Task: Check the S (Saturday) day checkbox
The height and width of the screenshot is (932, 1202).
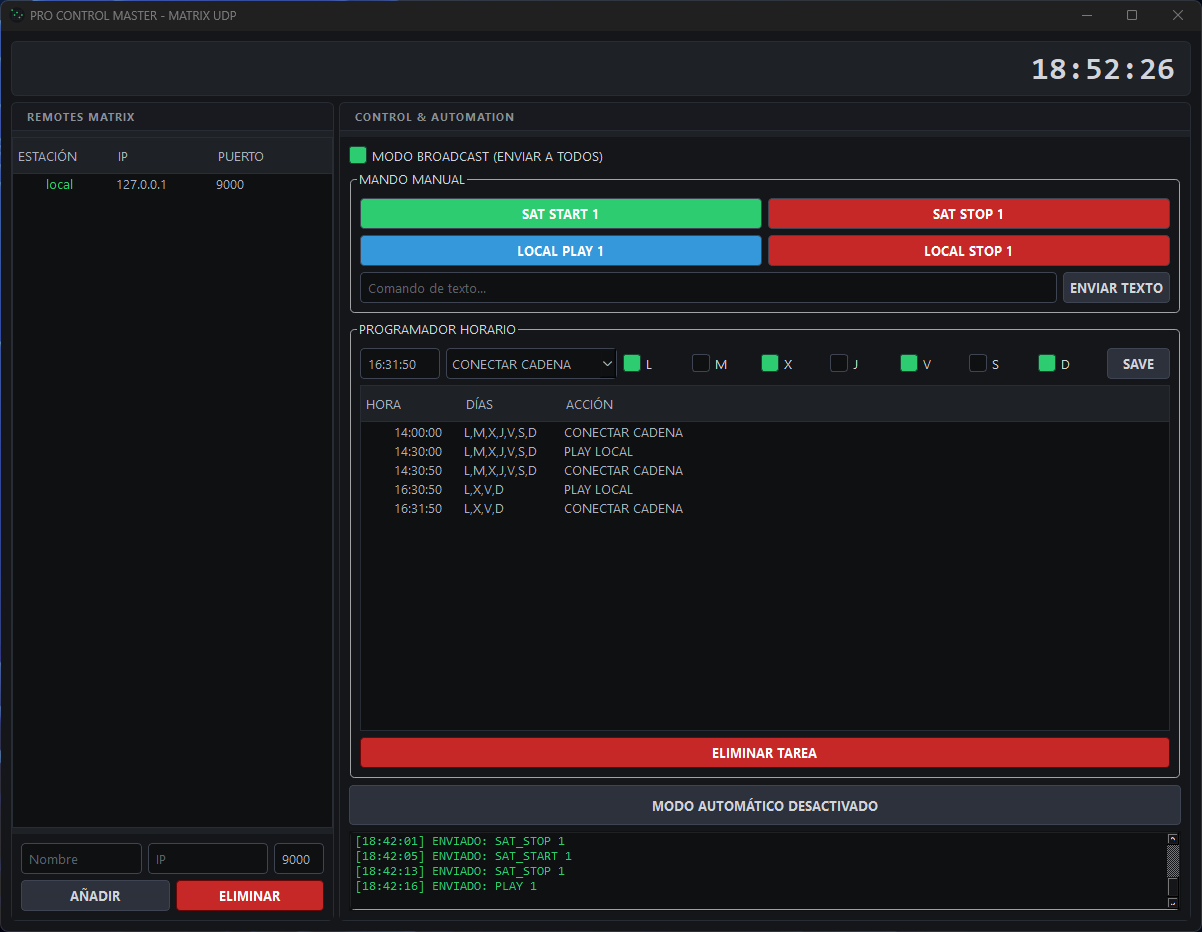Action: (978, 364)
